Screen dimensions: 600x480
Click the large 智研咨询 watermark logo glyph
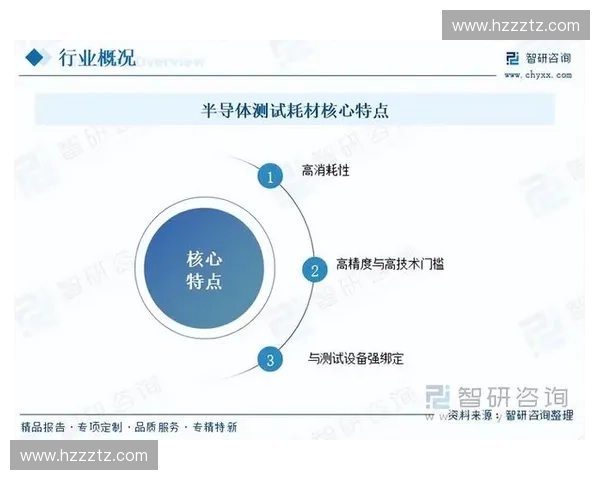coord(438,396)
